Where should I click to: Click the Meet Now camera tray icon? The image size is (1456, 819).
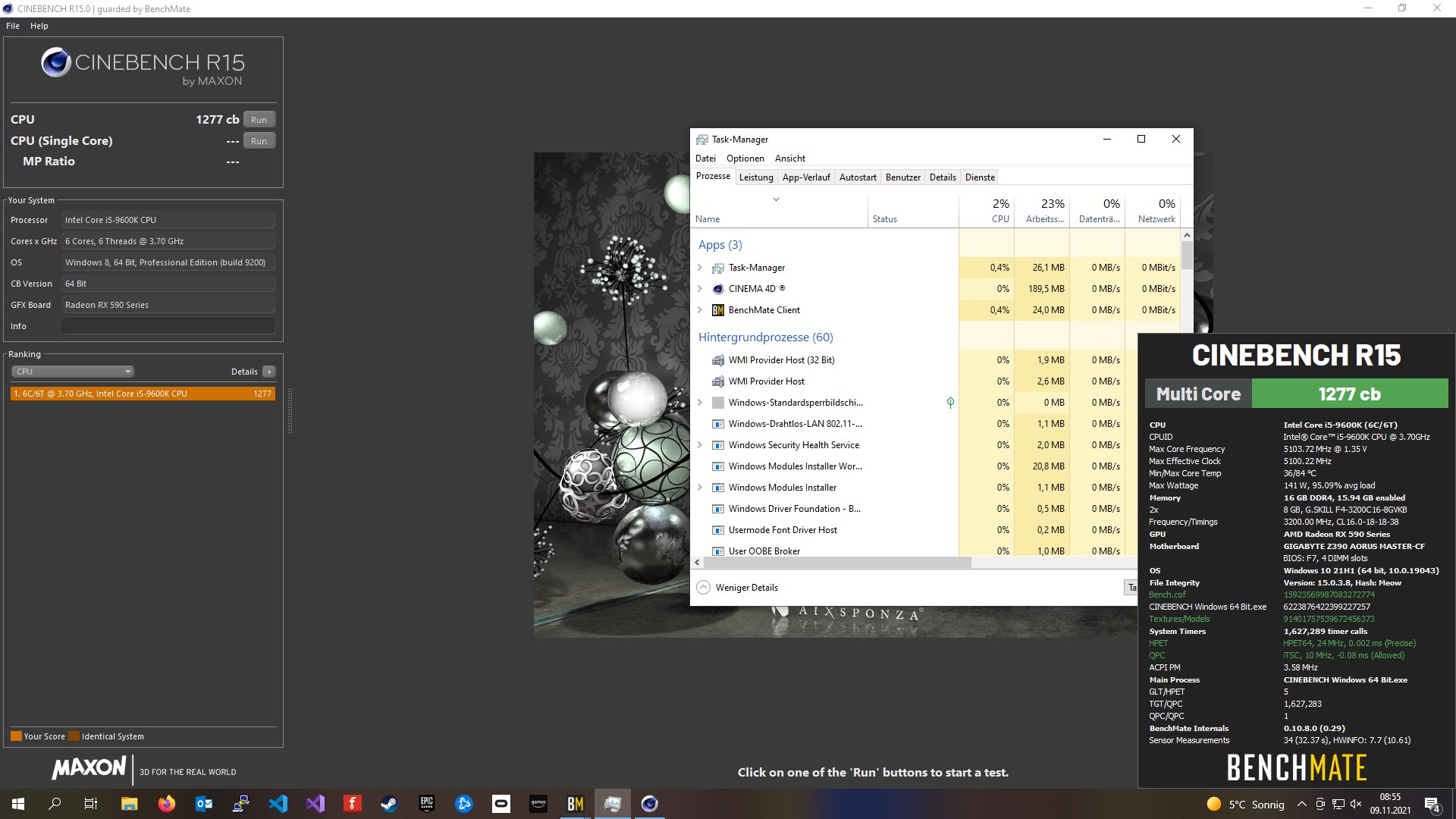1320,804
